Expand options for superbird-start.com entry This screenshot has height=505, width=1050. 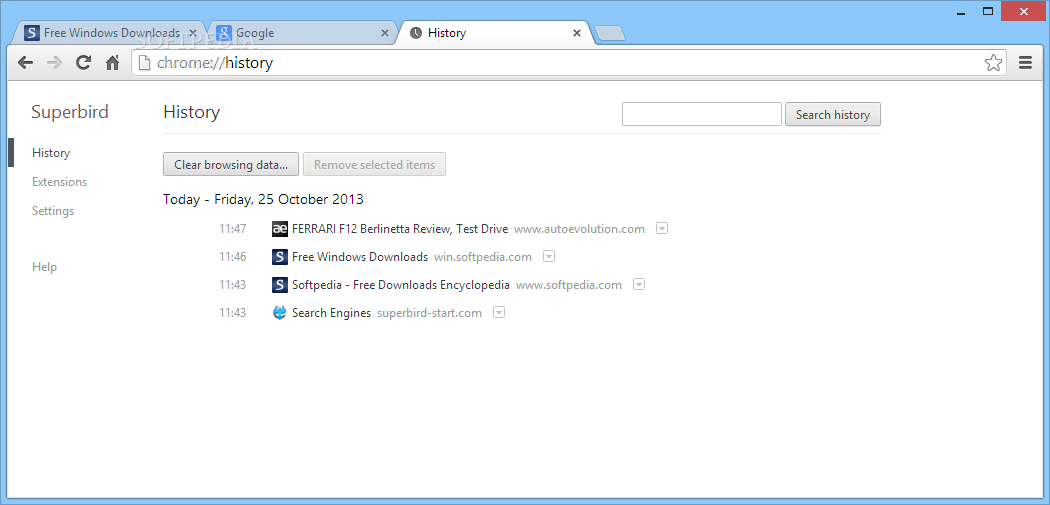coord(499,313)
